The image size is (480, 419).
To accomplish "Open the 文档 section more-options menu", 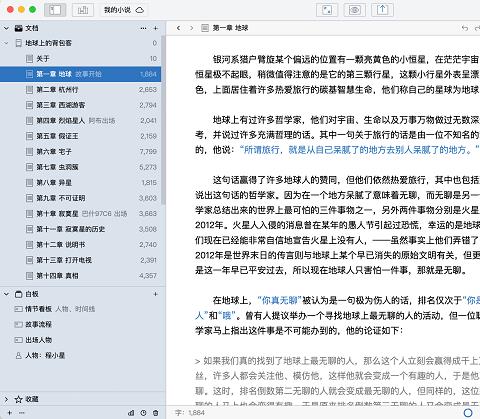I will point(143,28).
